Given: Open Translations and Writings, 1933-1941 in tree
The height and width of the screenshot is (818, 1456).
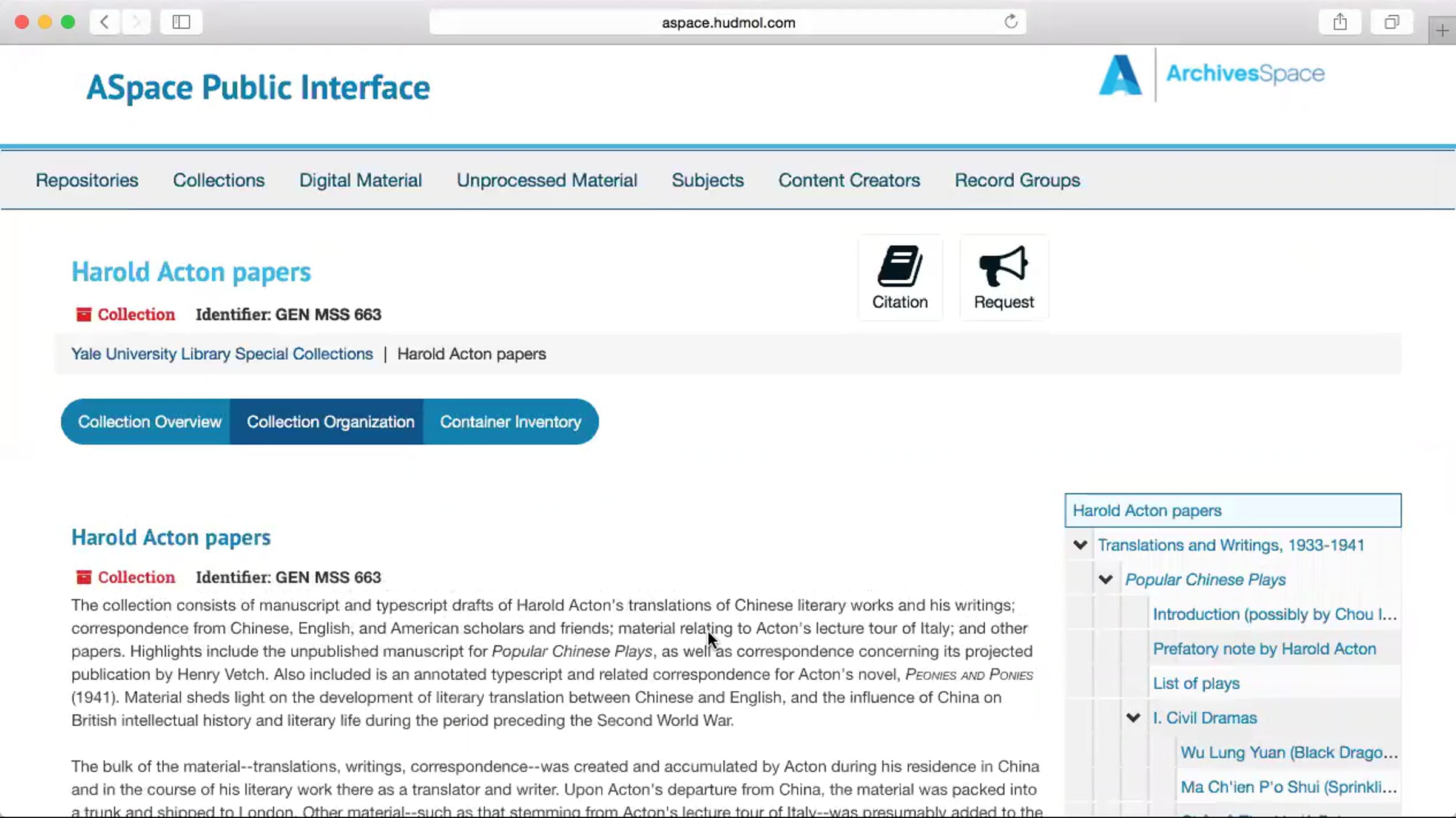Looking at the screenshot, I should pos(1231,545).
